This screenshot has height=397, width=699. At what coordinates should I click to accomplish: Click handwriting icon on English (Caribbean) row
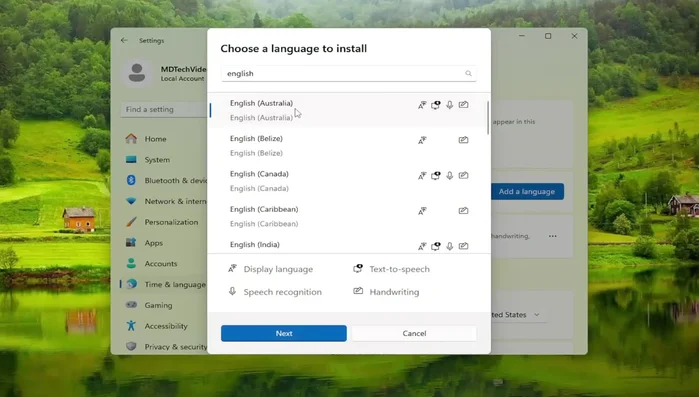464,211
